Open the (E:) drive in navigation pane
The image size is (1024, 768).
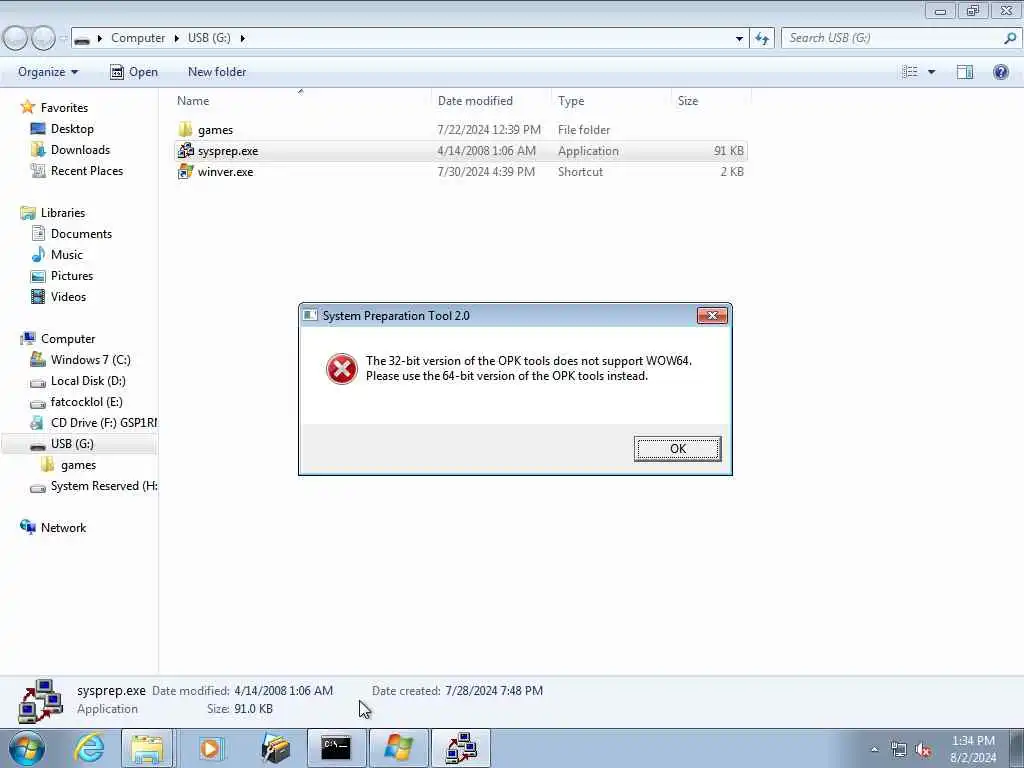86,402
